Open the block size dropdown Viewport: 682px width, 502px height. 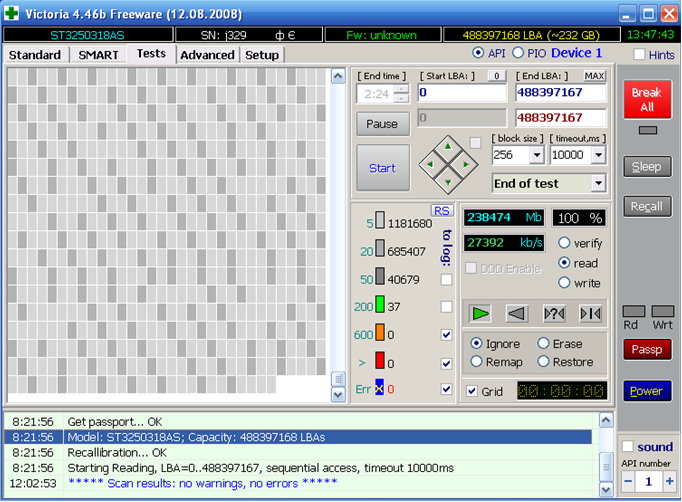[537, 155]
